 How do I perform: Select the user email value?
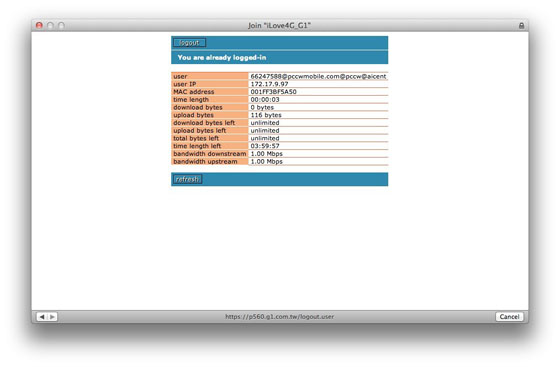click(x=318, y=76)
